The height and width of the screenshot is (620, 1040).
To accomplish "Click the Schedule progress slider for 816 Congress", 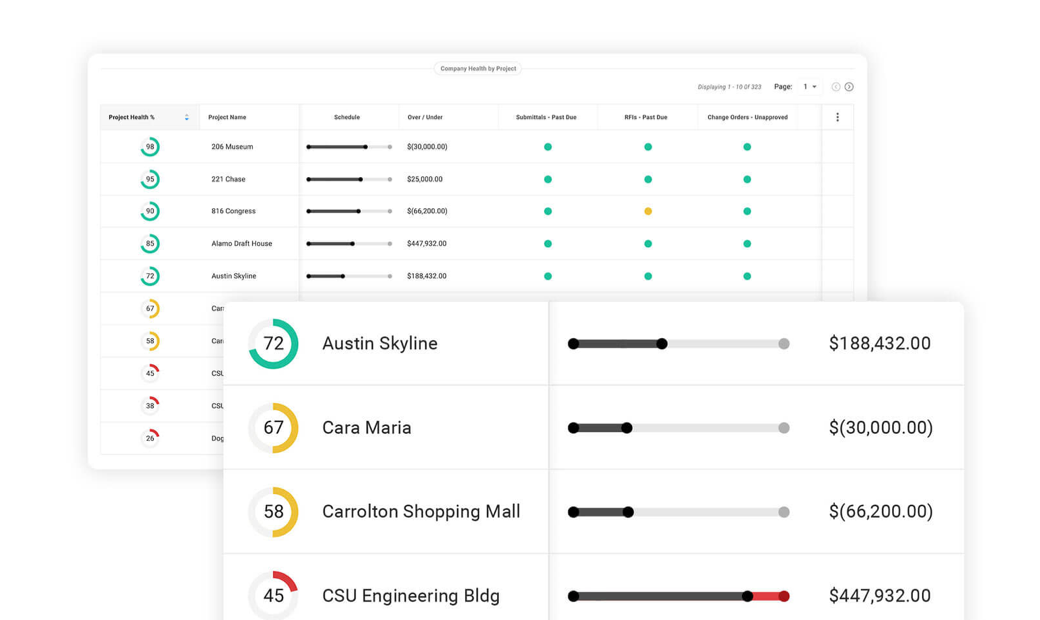I will click(x=346, y=211).
